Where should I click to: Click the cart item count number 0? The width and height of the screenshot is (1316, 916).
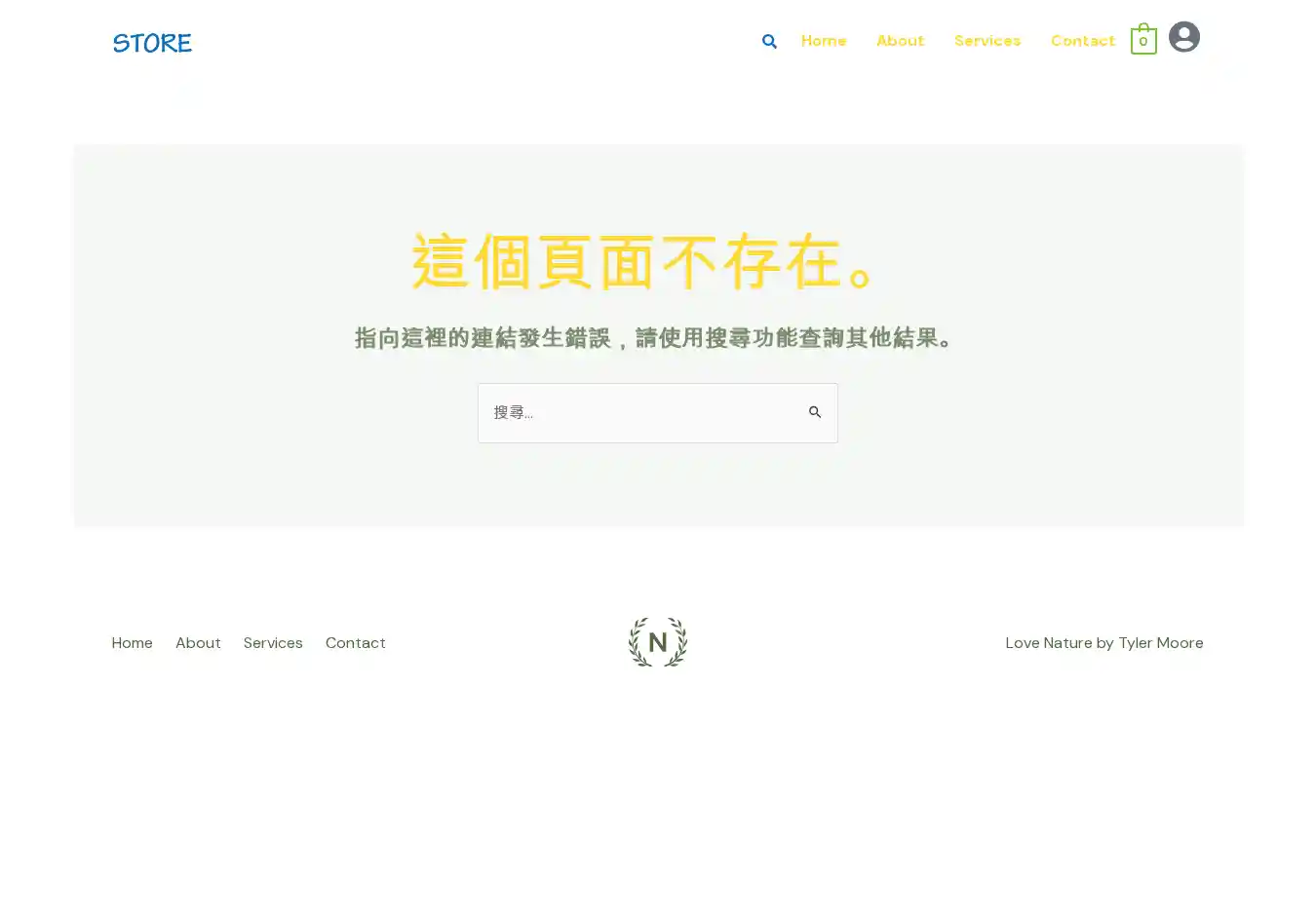click(1143, 42)
